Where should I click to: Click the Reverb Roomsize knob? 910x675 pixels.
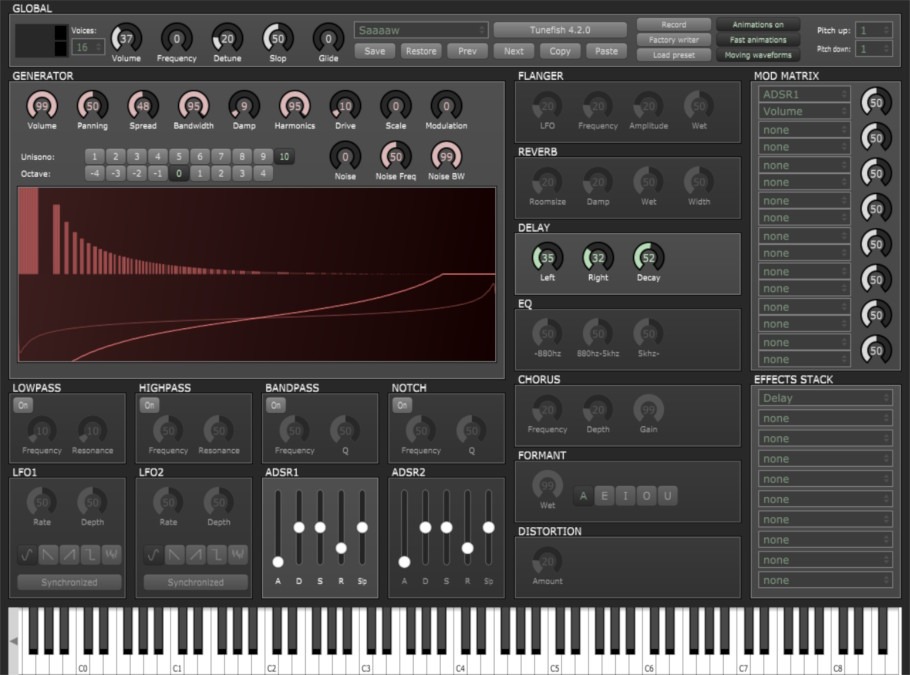tap(547, 182)
